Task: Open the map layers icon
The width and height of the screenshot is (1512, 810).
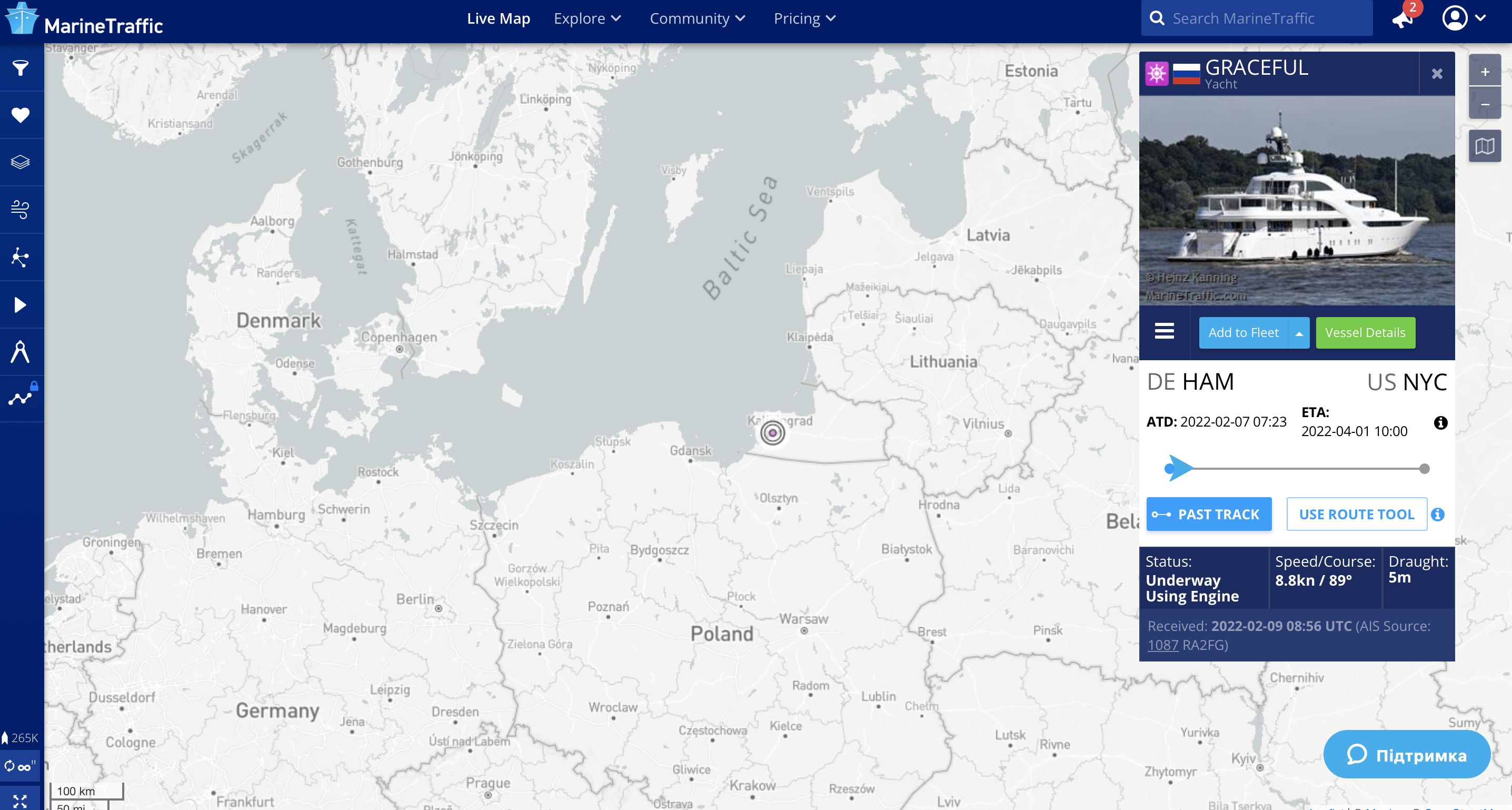Action: tap(21, 162)
